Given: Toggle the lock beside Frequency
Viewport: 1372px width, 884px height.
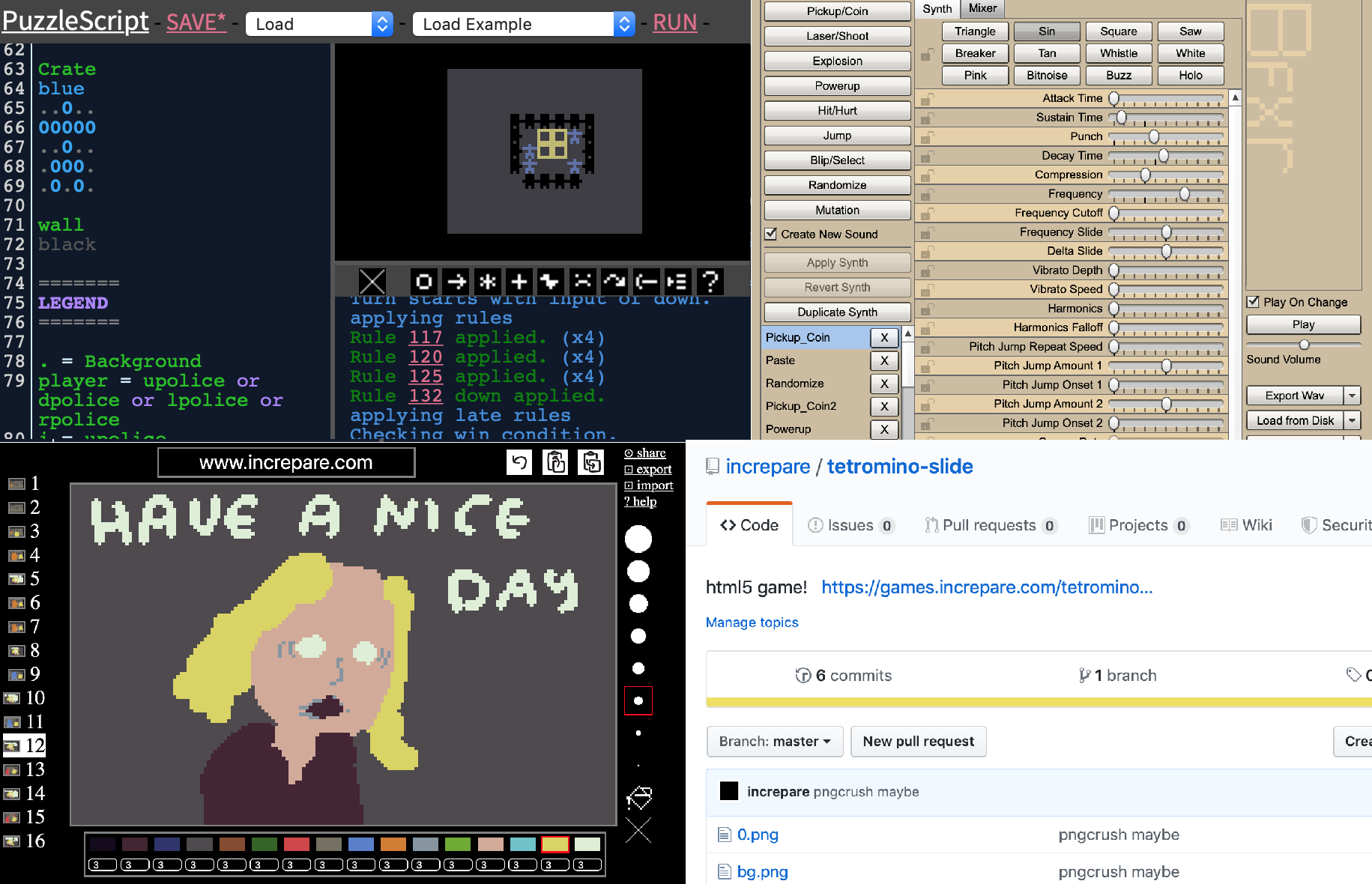Looking at the screenshot, I should [x=927, y=194].
